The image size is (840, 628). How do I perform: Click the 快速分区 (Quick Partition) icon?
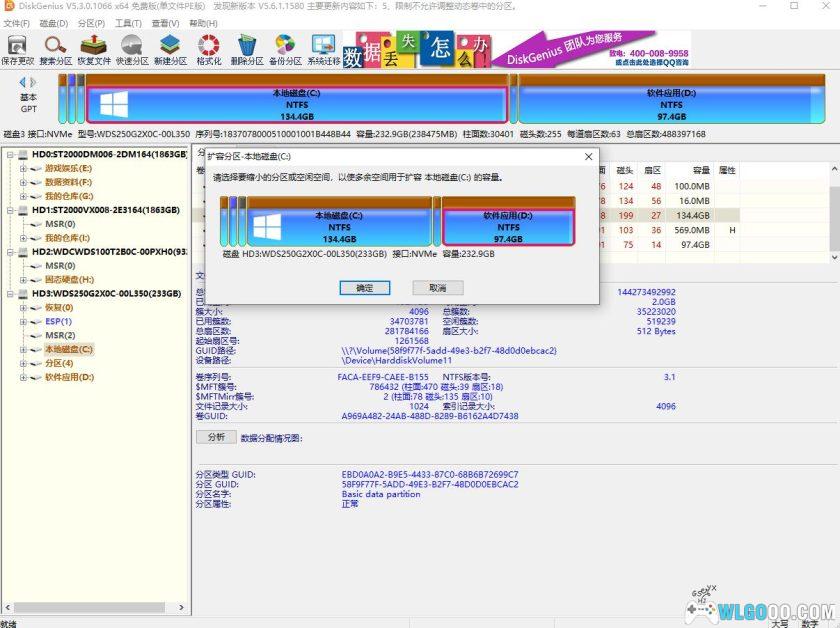[130, 47]
